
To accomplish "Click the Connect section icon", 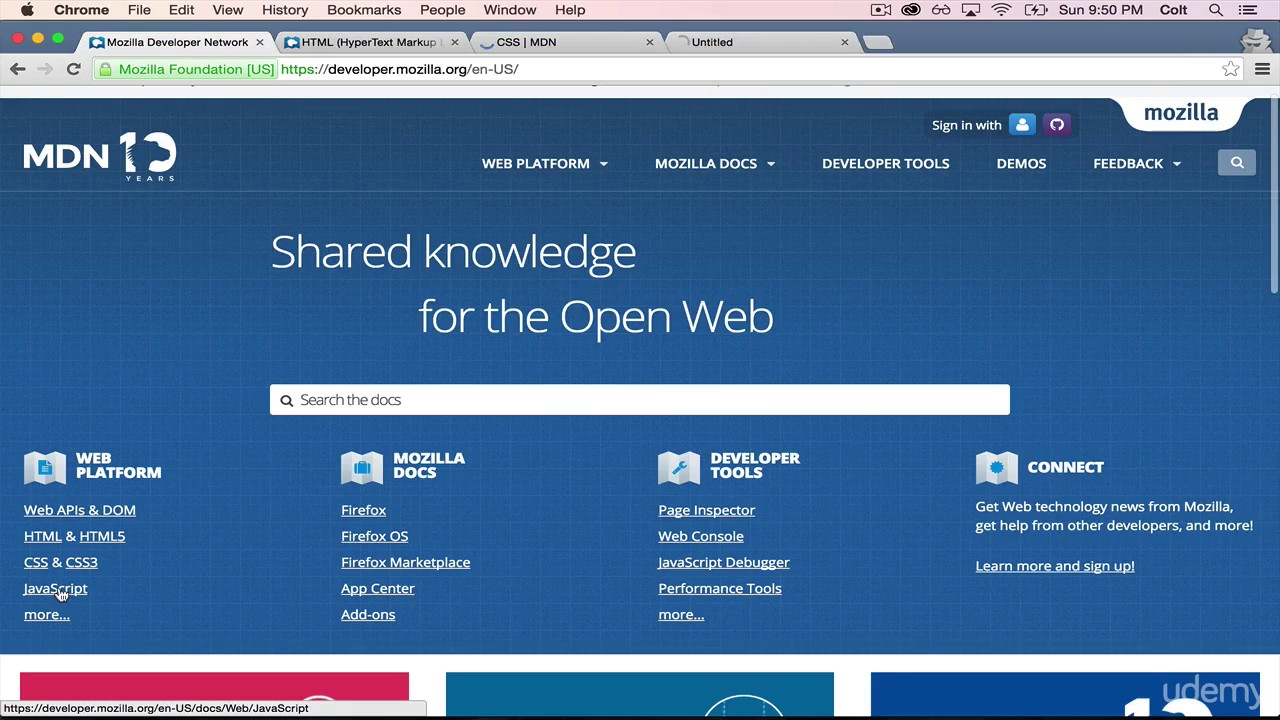I will pyautogui.click(x=996, y=467).
